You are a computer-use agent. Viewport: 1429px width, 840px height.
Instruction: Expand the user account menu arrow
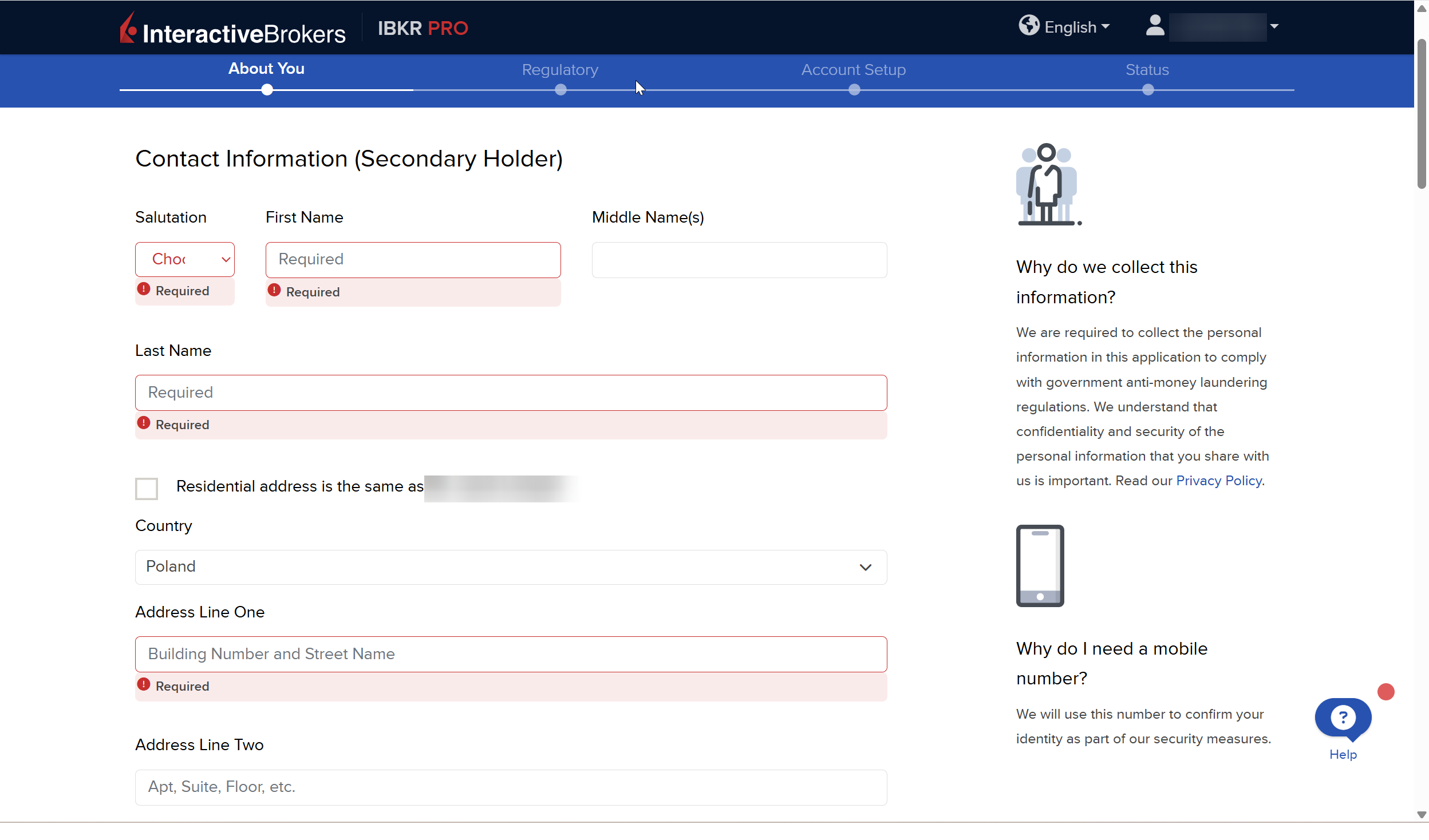pyautogui.click(x=1274, y=26)
